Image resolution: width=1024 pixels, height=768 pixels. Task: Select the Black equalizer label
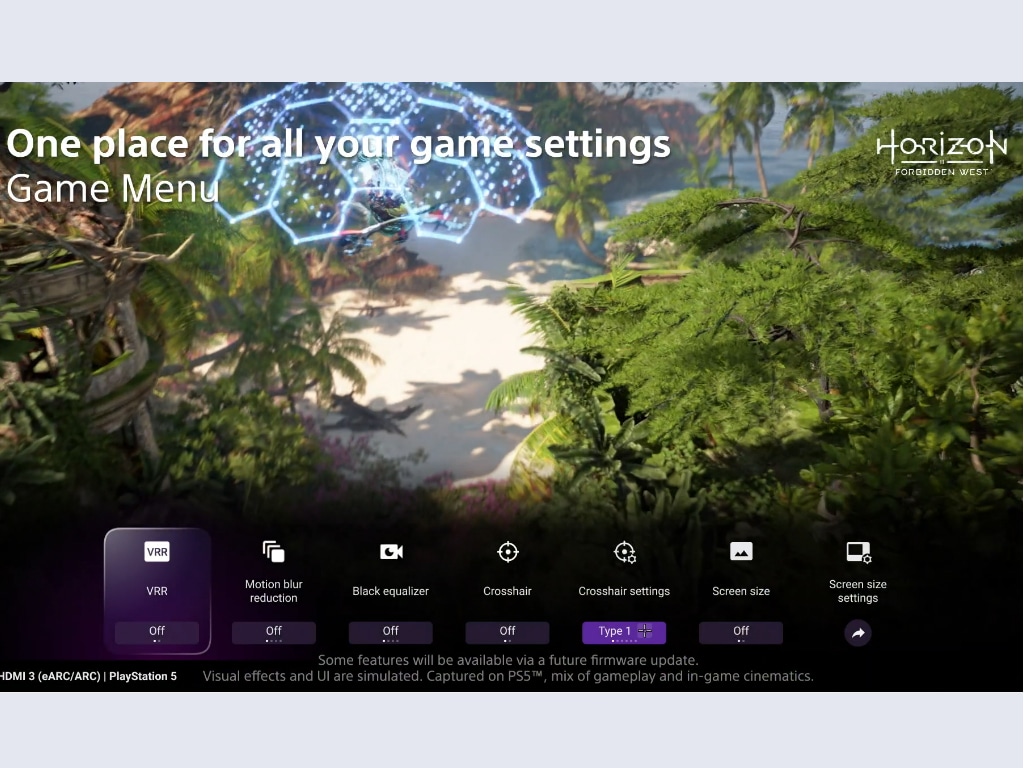[x=391, y=591]
